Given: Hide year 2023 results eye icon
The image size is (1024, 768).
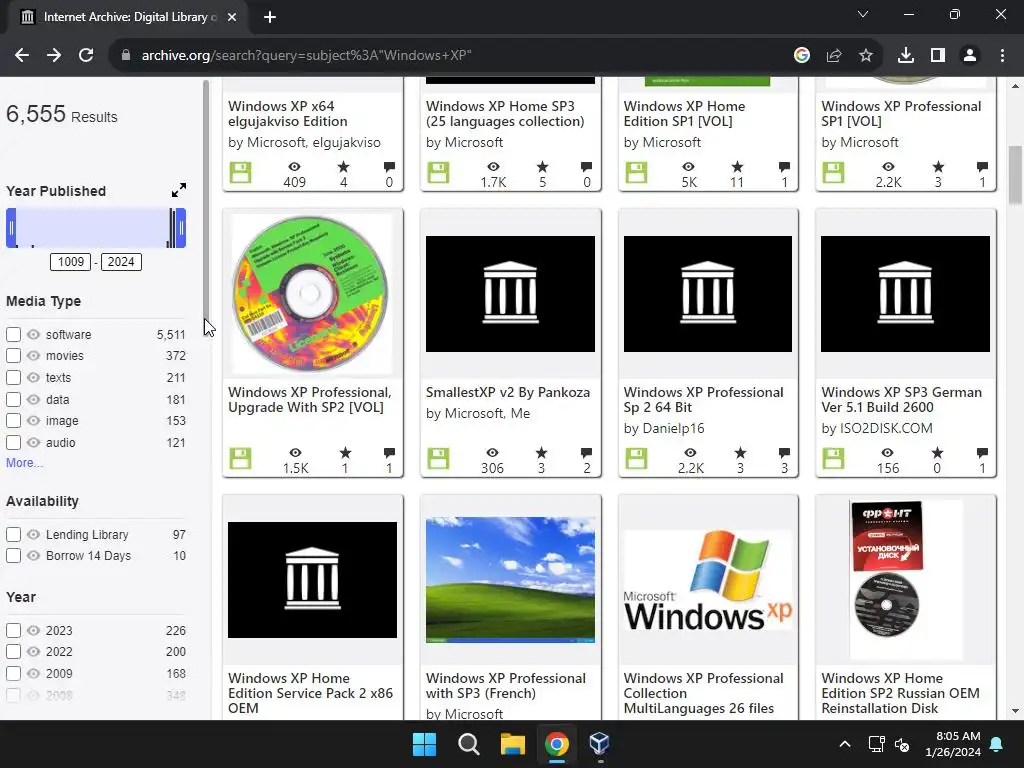Looking at the screenshot, I should coord(33,630).
